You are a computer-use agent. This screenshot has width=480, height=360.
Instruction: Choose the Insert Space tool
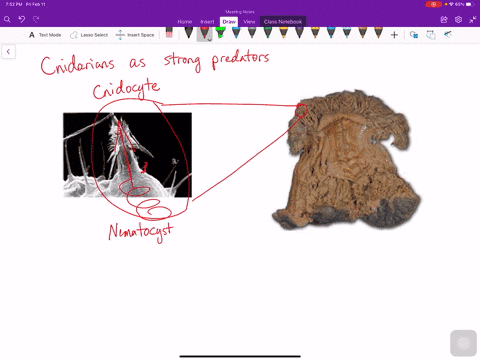[135, 35]
